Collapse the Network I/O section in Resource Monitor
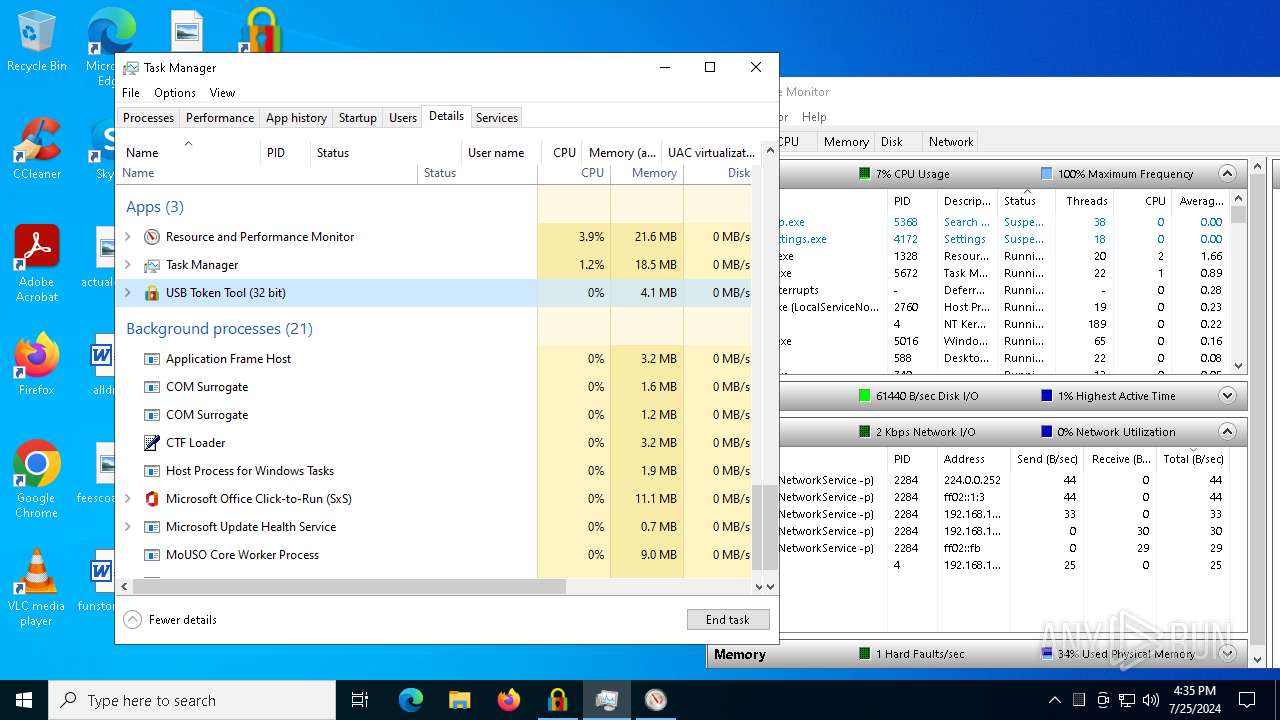The width and height of the screenshot is (1280, 720). pyautogui.click(x=1227, y=431)
